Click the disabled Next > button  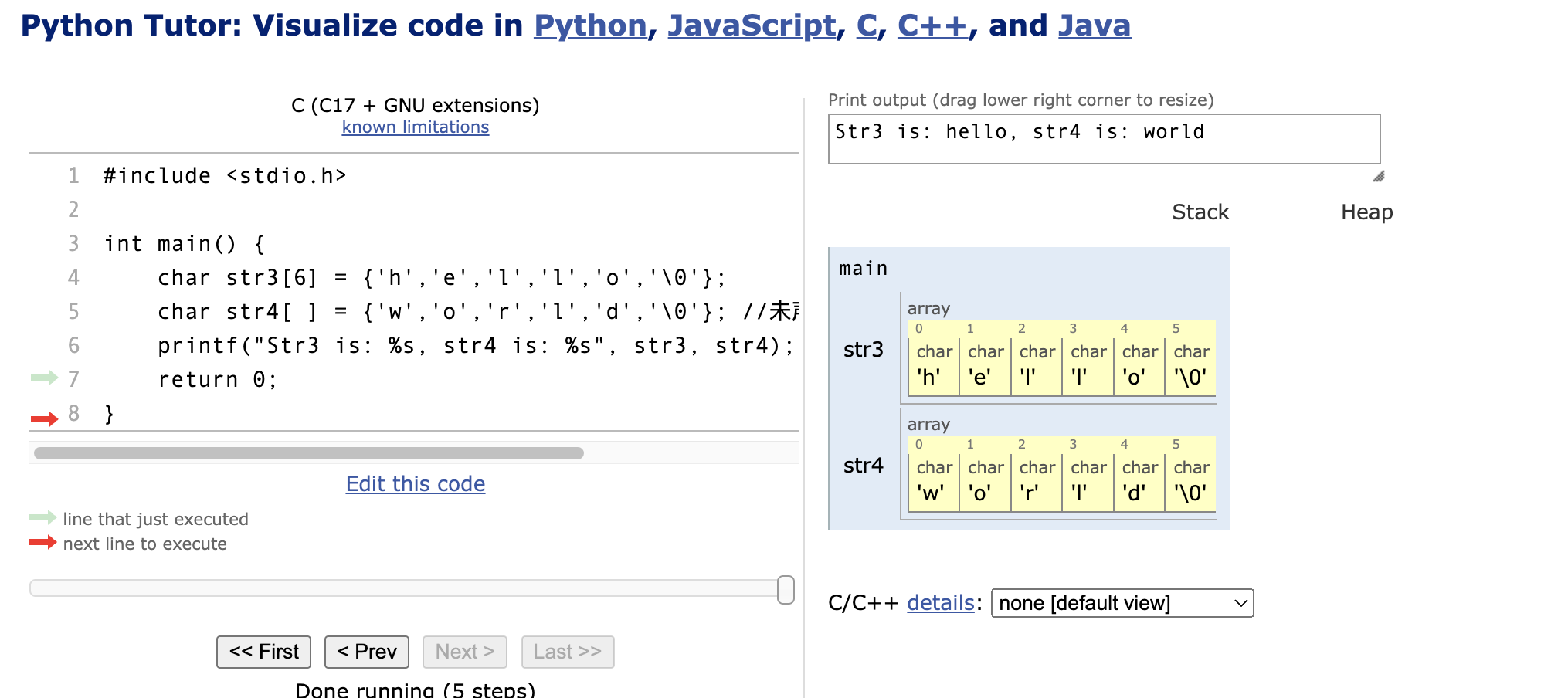click(465, 652)
